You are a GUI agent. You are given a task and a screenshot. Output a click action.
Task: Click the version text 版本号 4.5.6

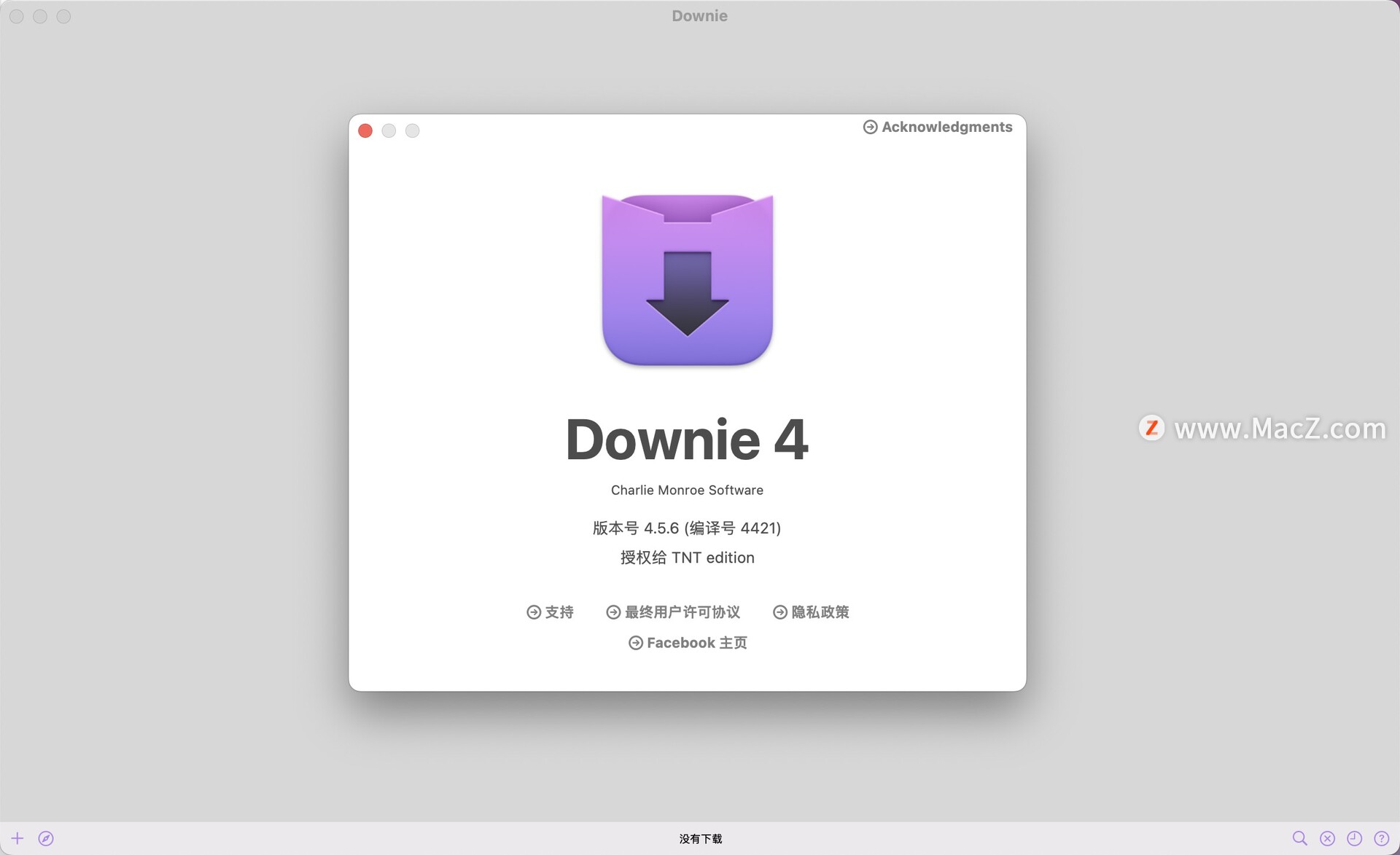point(687,528)
